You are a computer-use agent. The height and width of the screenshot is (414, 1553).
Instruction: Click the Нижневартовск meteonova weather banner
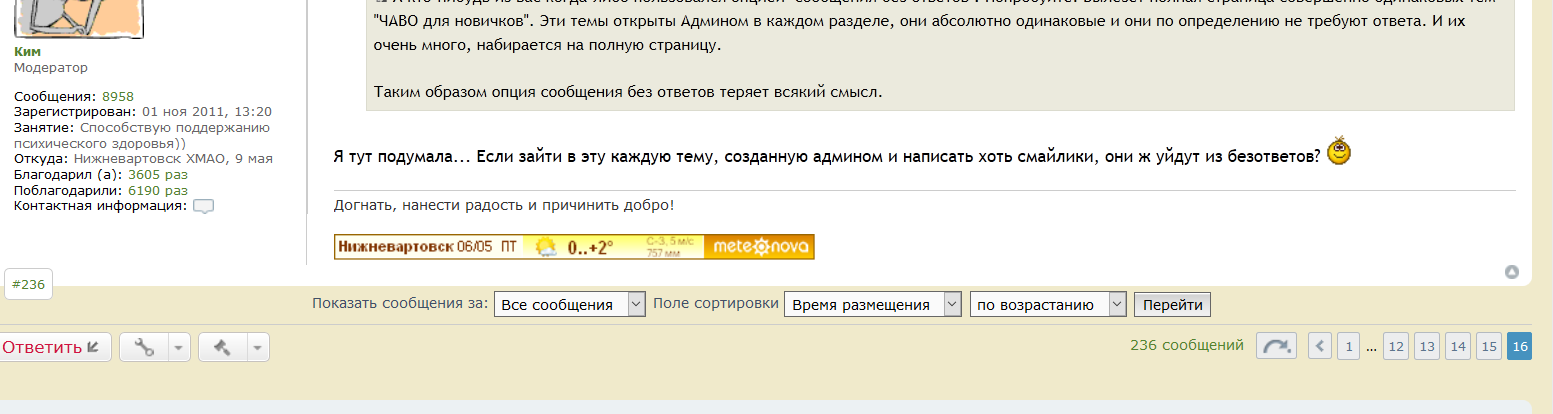coord(573,246)
